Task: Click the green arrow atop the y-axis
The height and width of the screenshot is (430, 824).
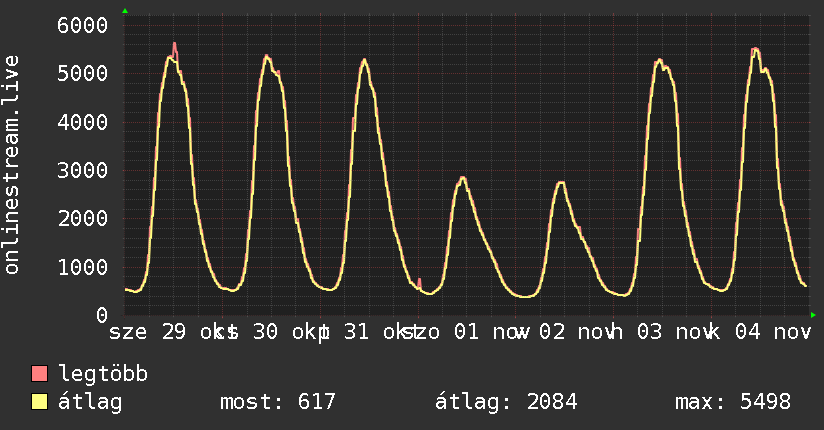Action: pos(125,11)
